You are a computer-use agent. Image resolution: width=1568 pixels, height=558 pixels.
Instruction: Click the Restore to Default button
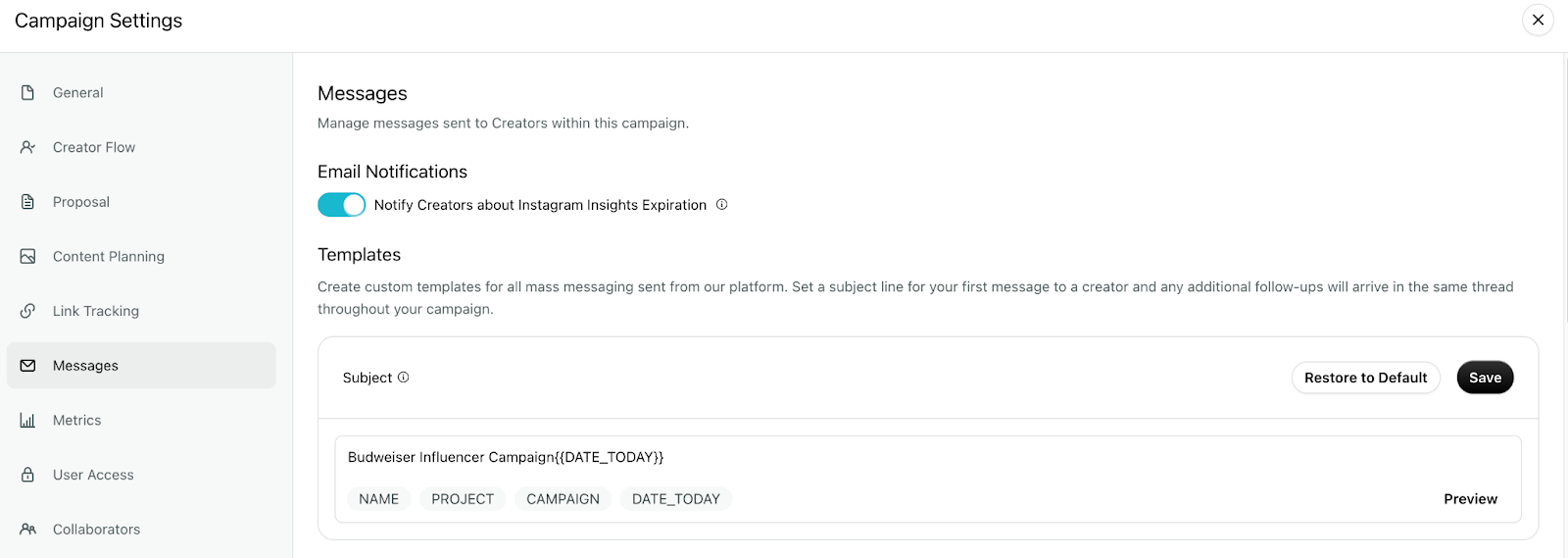(x=1365, y=378)
